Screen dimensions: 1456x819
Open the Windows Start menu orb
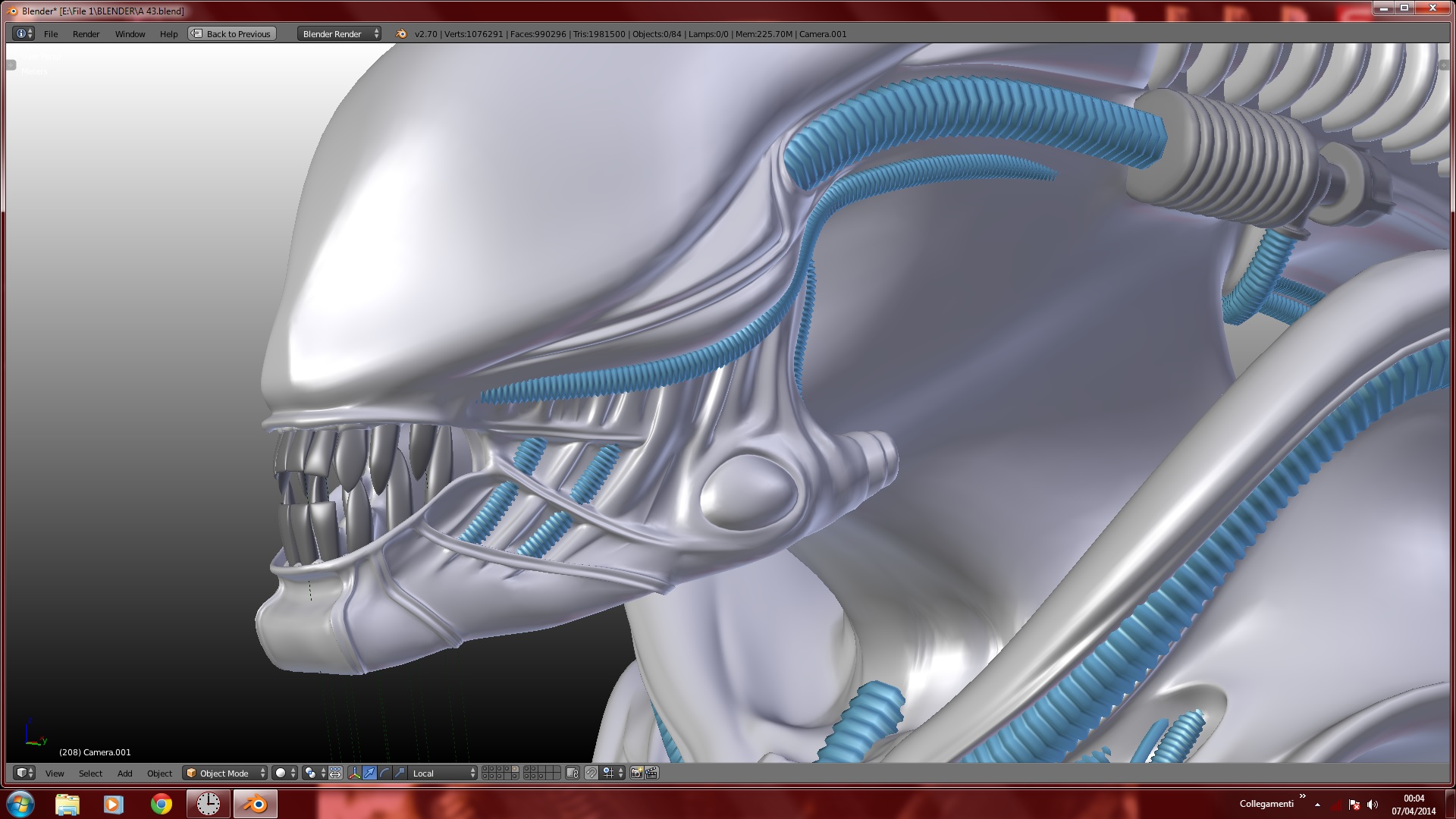pos(20,804)
